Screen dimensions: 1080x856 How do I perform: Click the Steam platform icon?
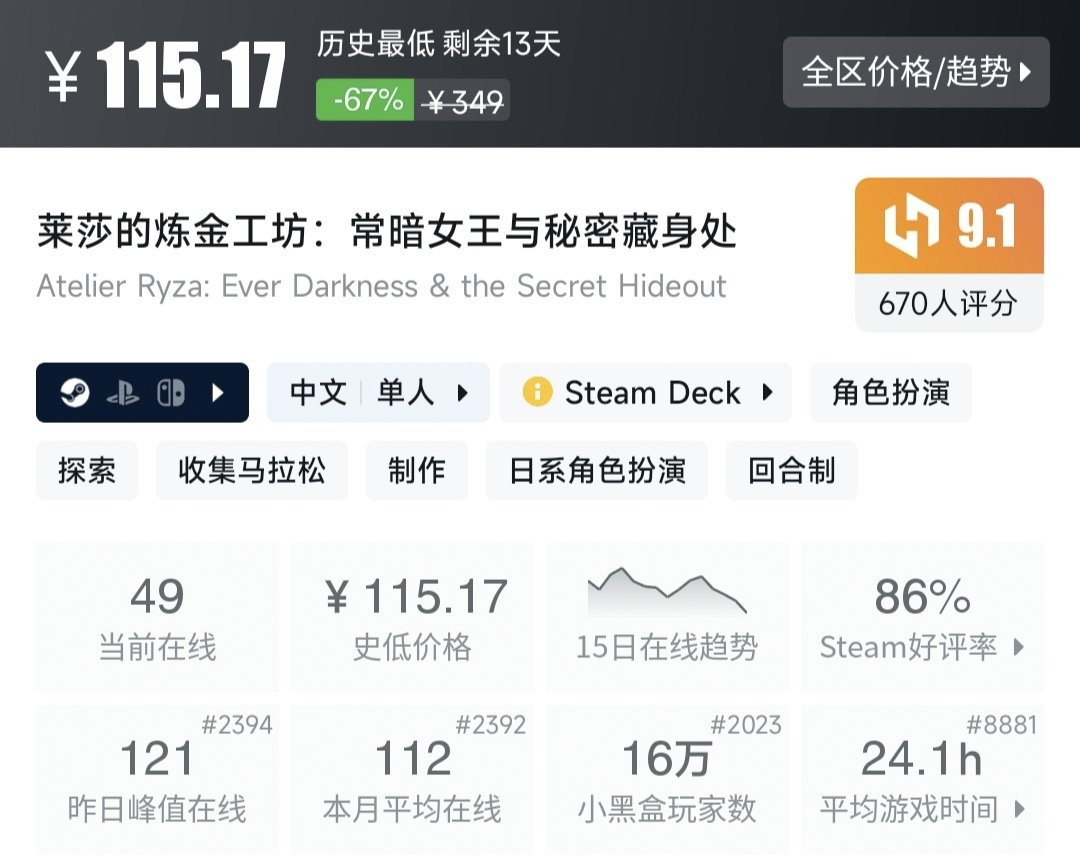pyautogui.click(x=74, y=393)
